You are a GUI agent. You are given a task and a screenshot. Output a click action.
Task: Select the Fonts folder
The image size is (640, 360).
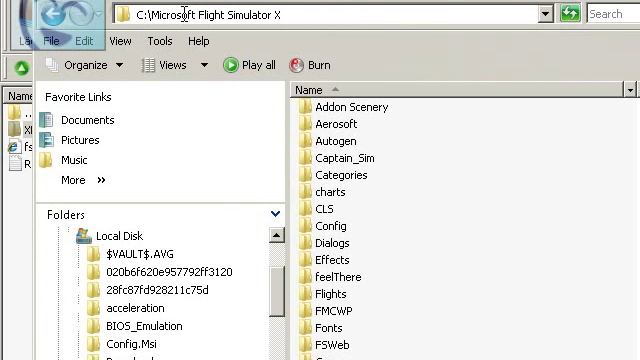click(x=329, y=329)
